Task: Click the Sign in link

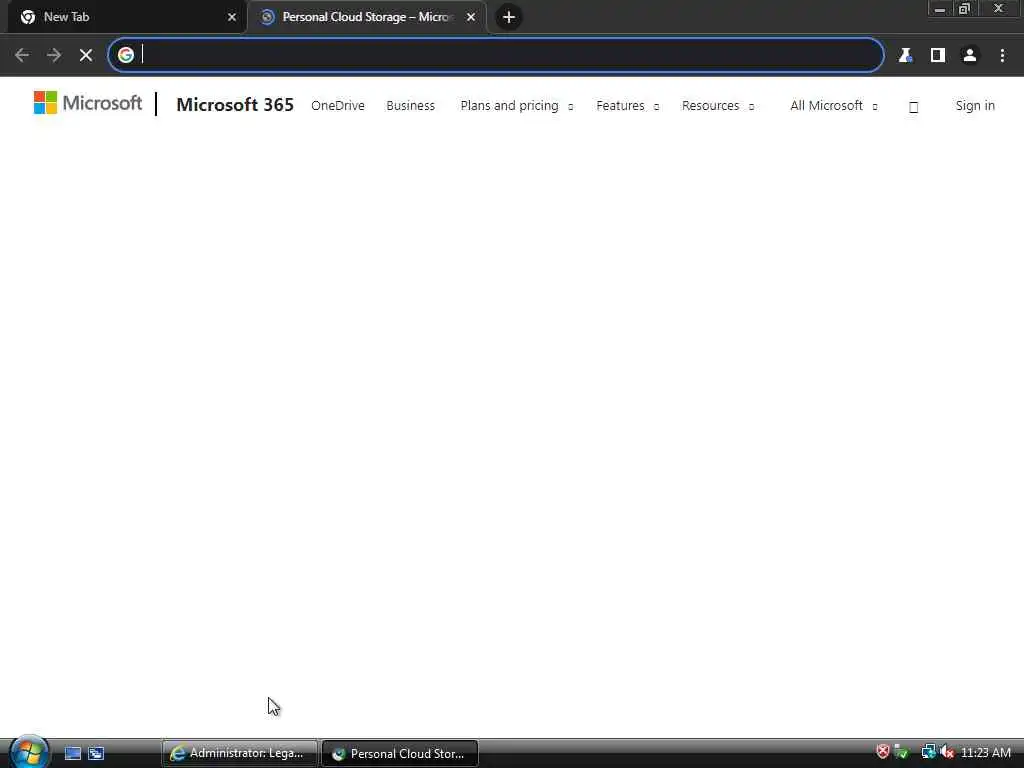Action: coord(975,105)
